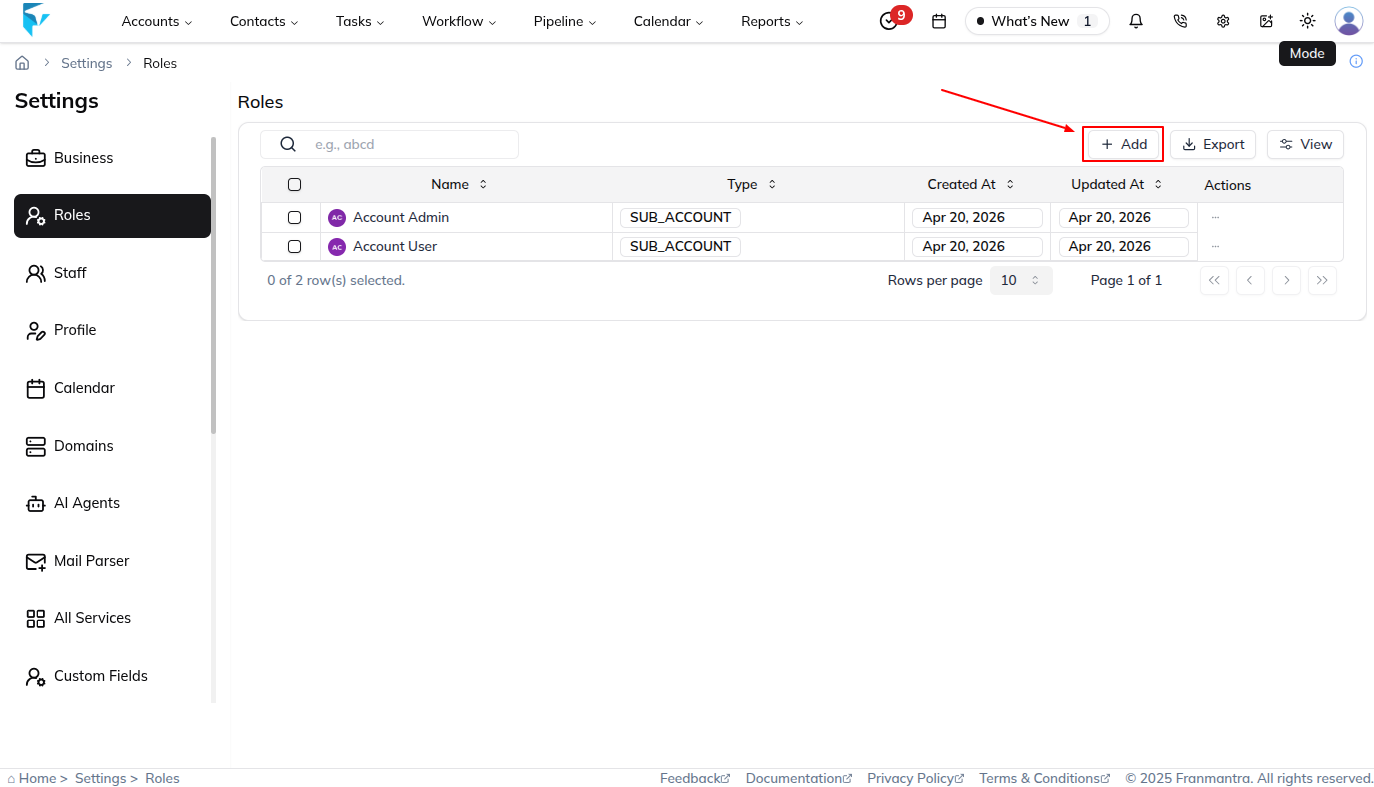The height and width of the screenshot is (787, 1374).
Task: Expand the Pipeline menu
Action: coord(565,21)
